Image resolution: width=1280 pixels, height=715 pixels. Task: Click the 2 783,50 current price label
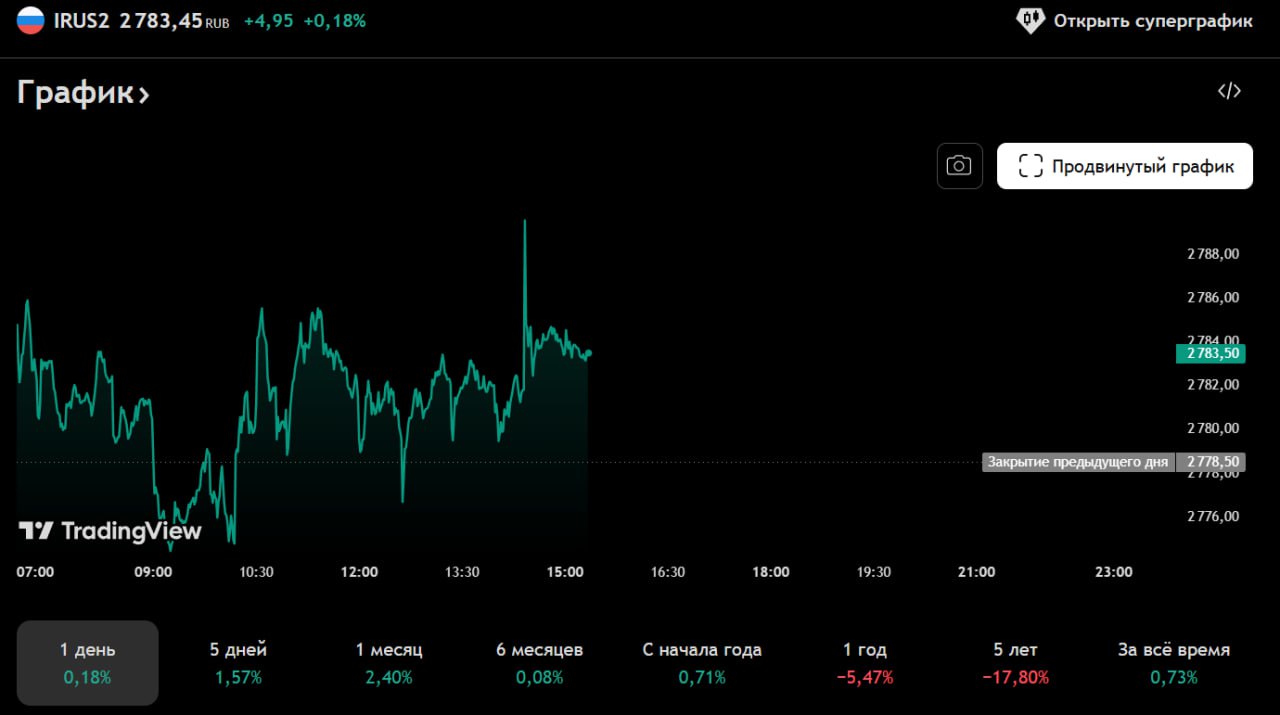(x=1213, y=353)
